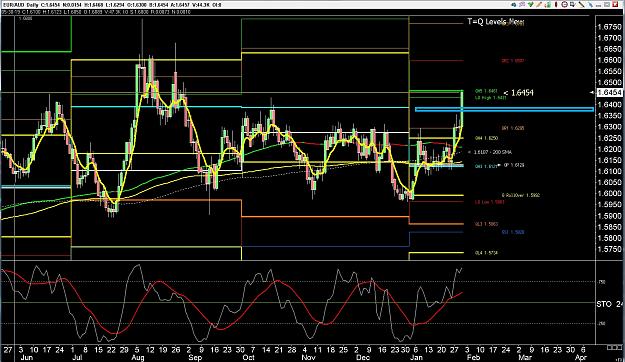Click the green figure icon in toolbar
Screen dimensions: 625x362
(x=548, y=5)
